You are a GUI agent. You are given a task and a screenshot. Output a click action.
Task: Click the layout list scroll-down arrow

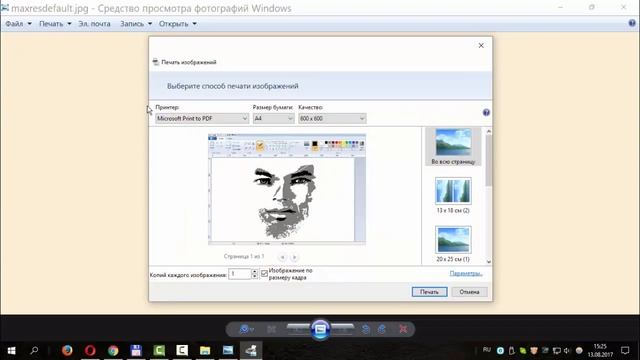tap(489, 261)
